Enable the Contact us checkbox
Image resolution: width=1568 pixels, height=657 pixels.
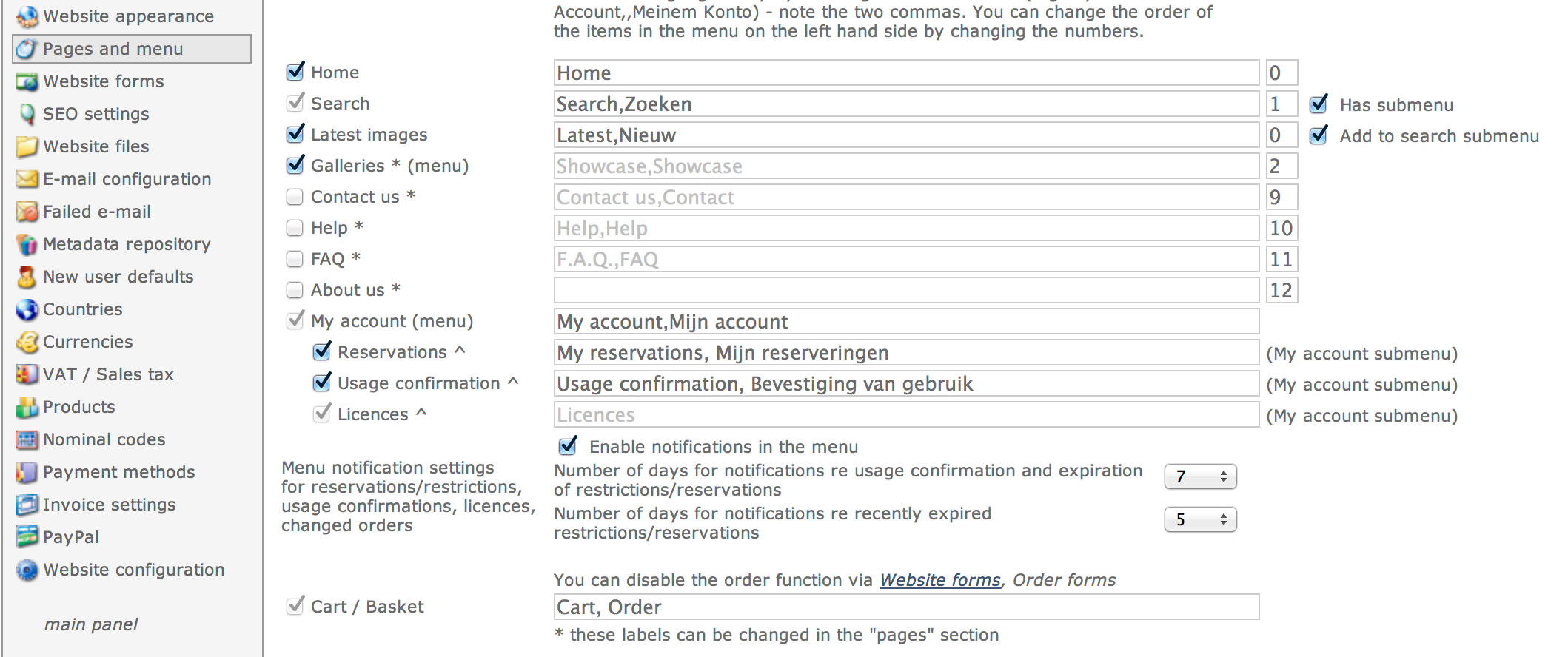295,197
